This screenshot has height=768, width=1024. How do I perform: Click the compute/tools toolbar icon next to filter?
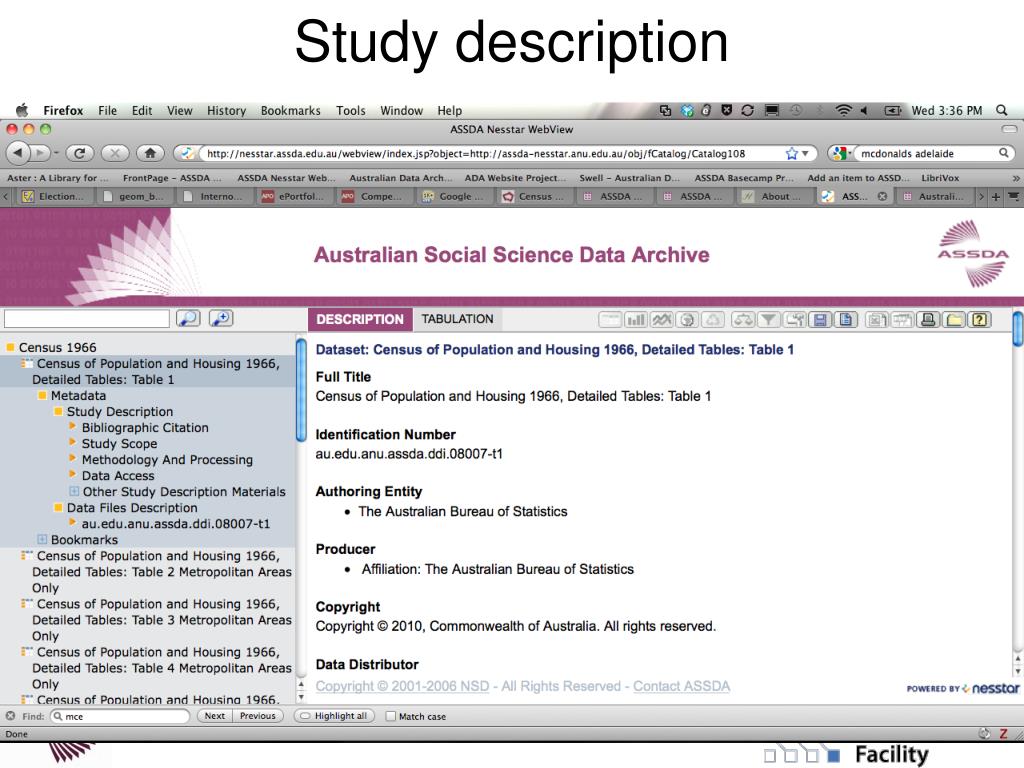(795, 319)
